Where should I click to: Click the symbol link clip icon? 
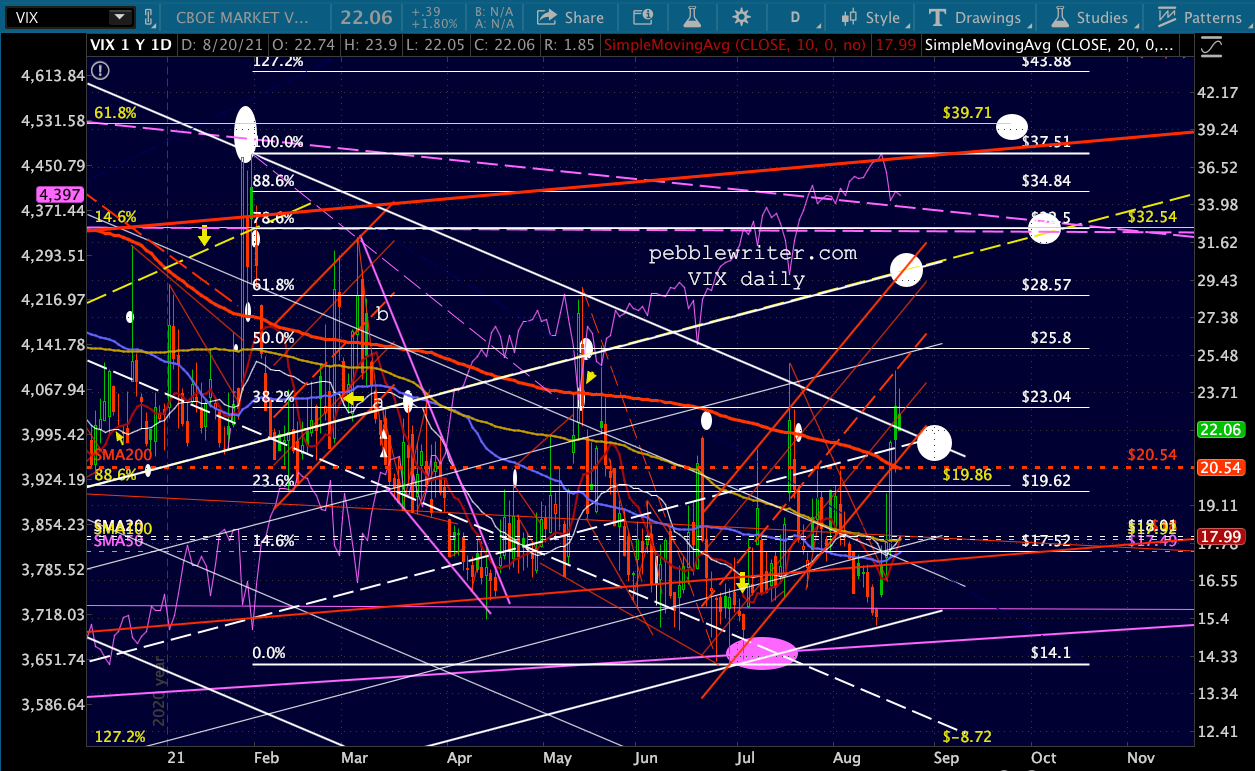point(148,17)
